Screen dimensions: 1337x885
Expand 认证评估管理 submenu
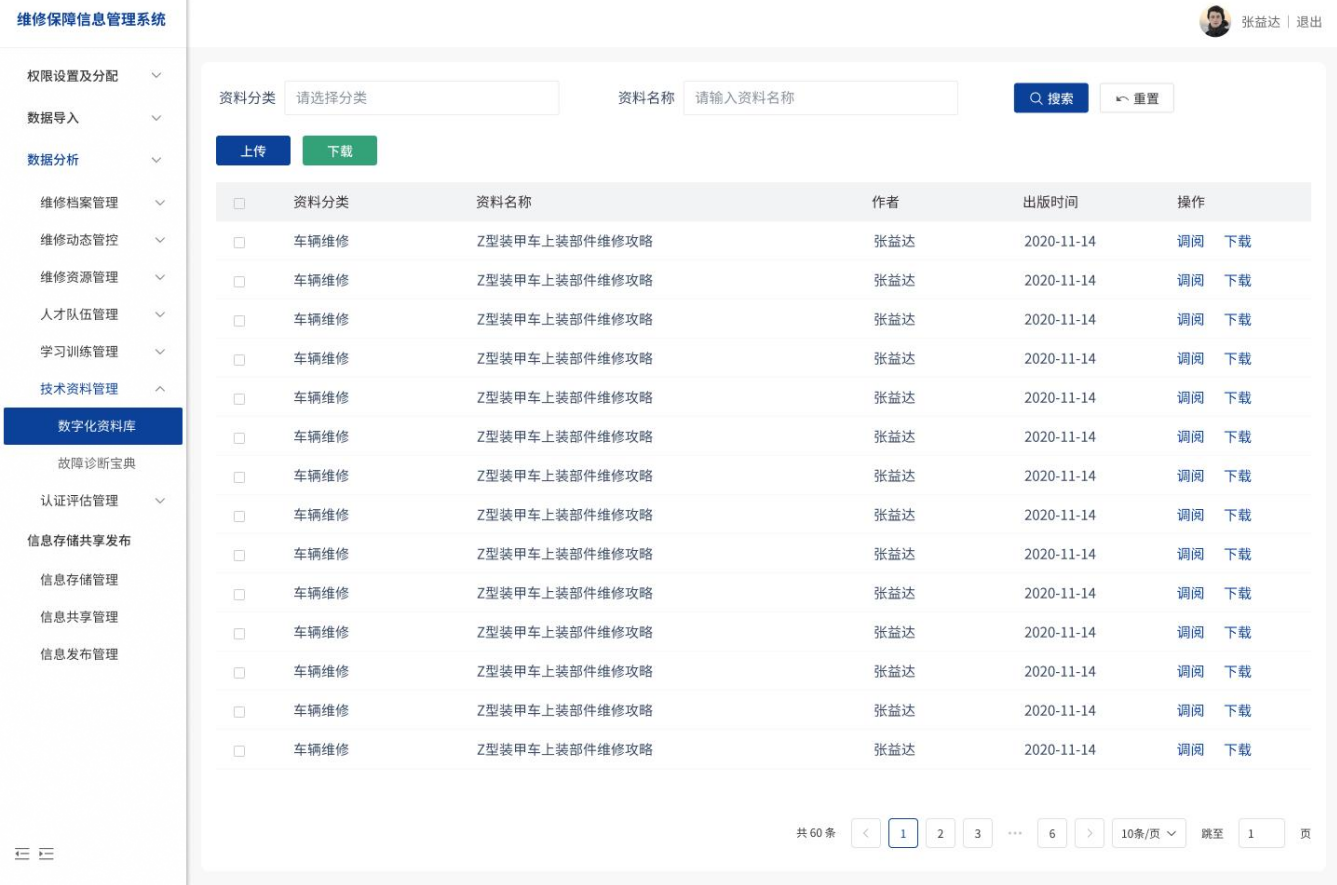160,501
